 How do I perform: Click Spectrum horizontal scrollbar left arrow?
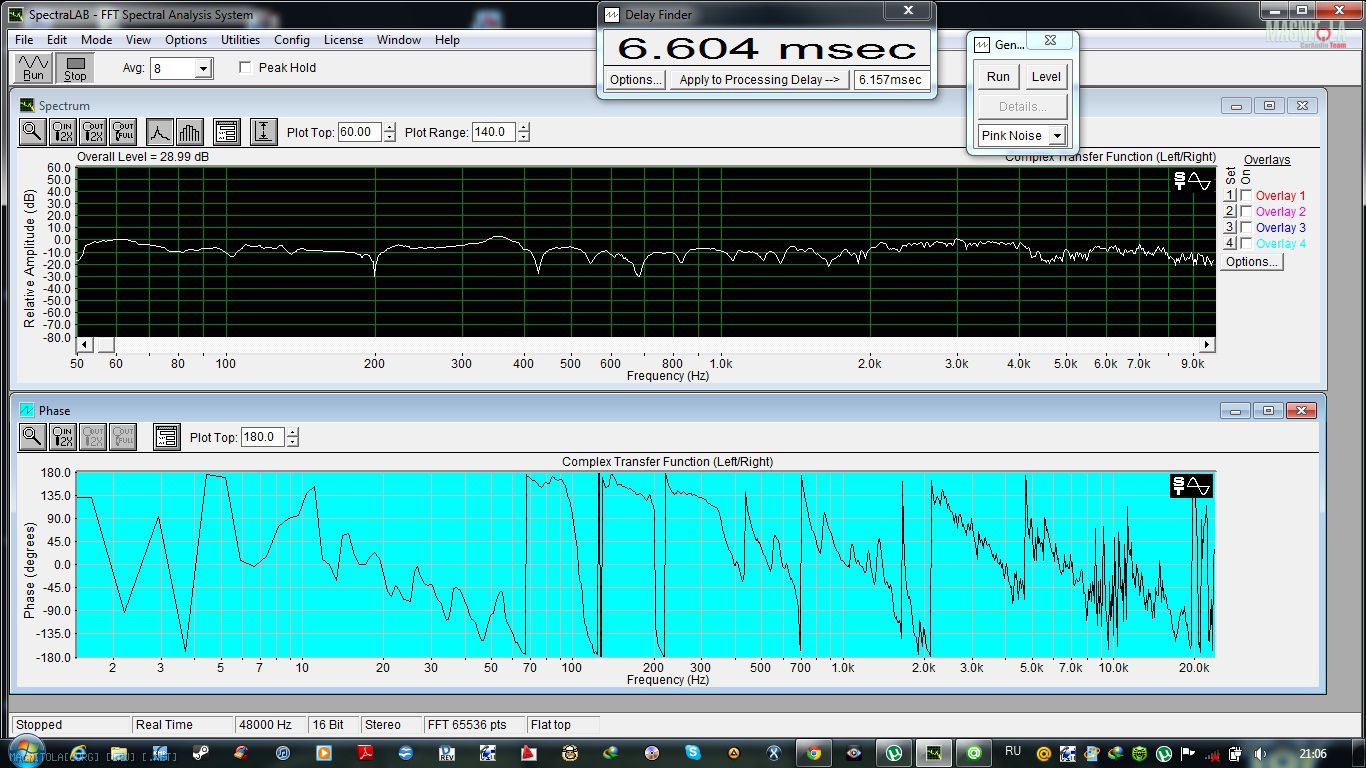coord(84,345)
